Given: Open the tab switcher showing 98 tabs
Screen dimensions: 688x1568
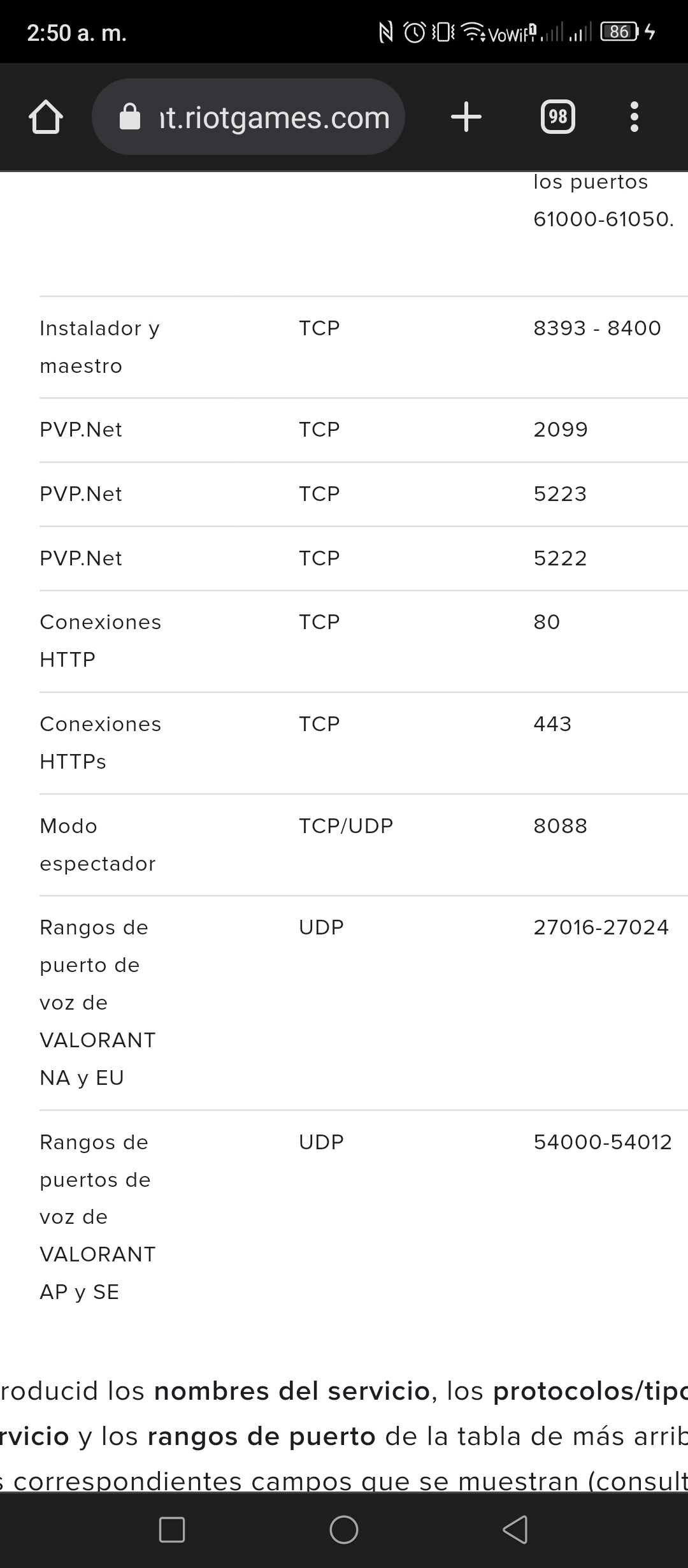Looking at the screenshot, I should pyautogui.click(x=558, y=117).
